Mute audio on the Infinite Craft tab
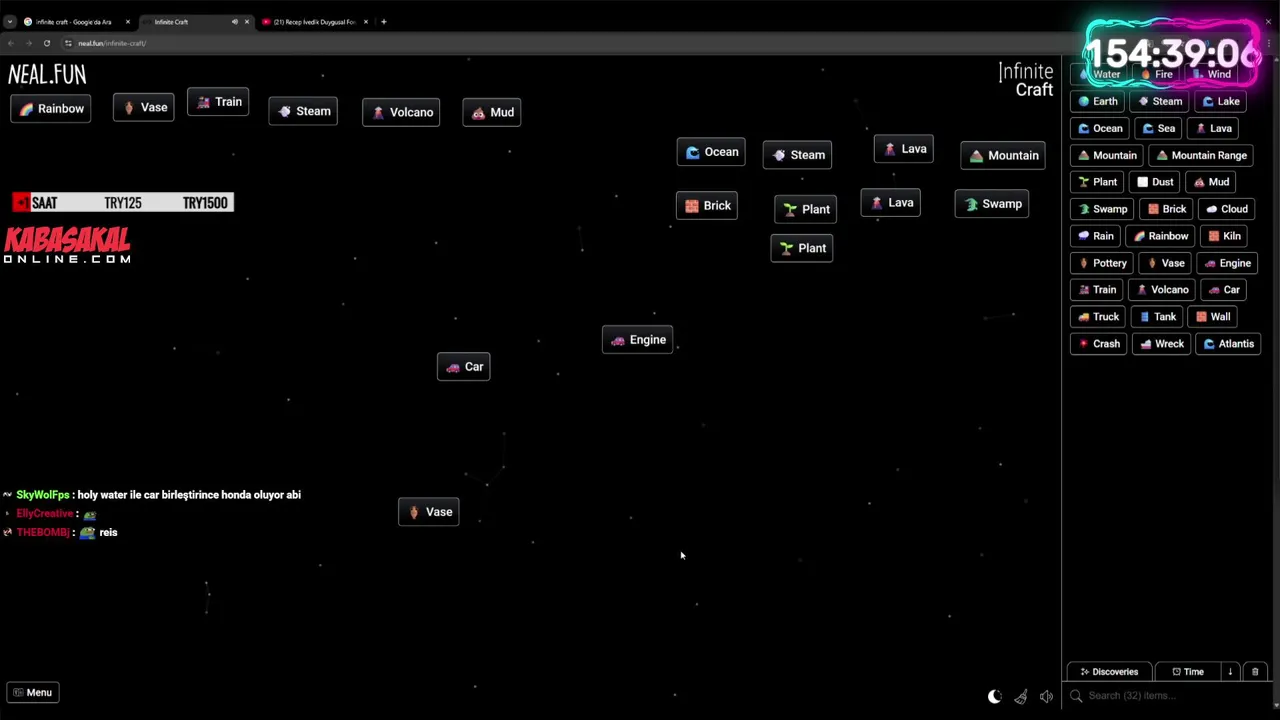 click(x=235, y=22)
